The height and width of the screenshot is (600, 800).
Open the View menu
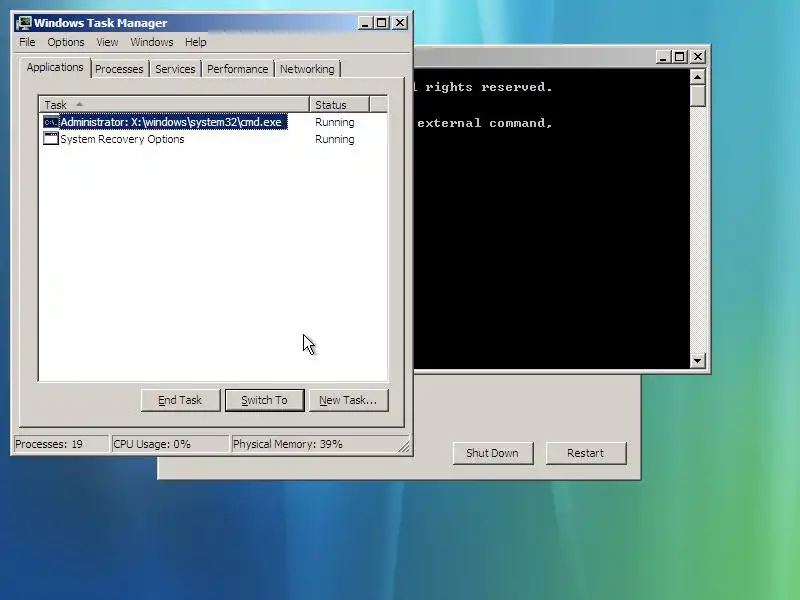(107, 42)
